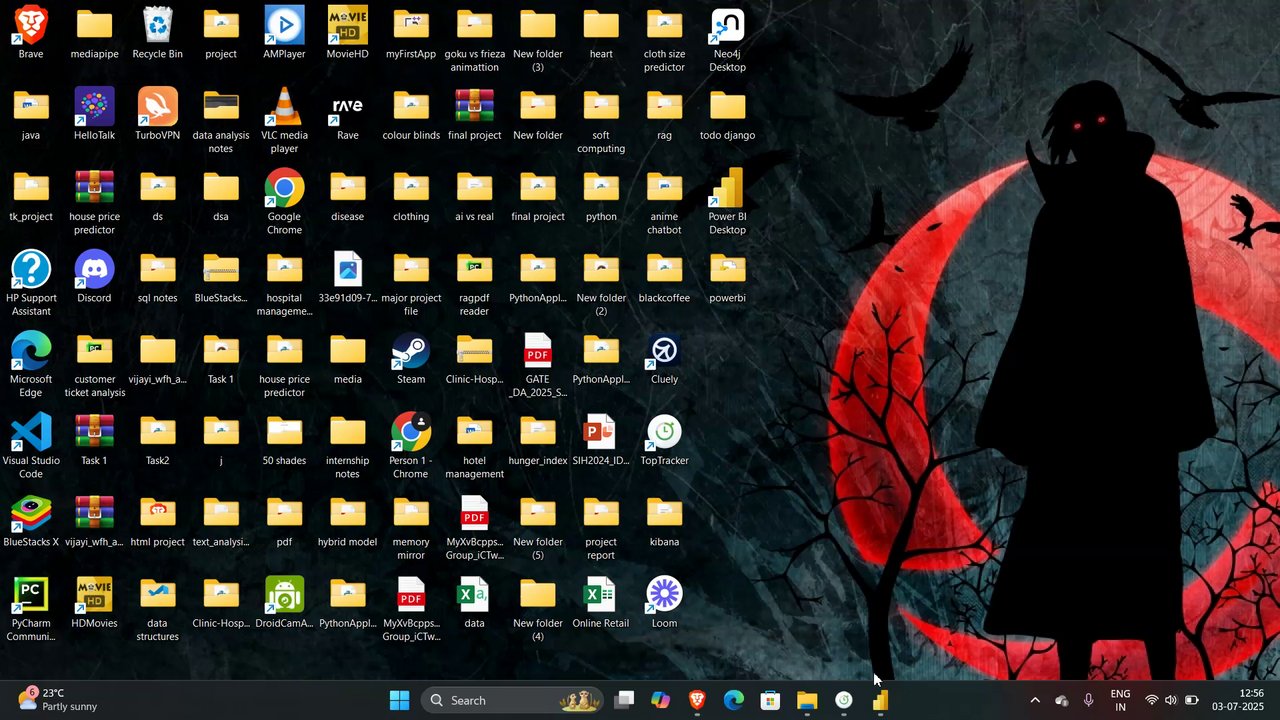This screenshot has height=720, width=1280.
Task: Open the Online Retail Excel file
Action: pyautogui.click(x=601, y=601)
